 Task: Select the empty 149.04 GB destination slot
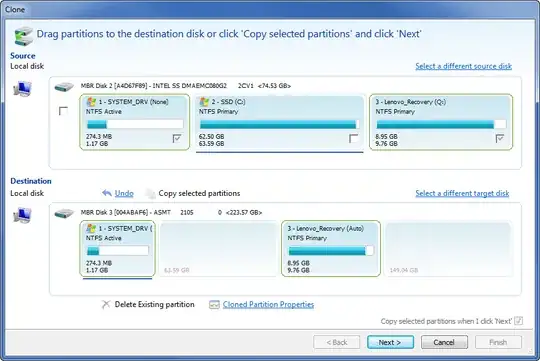click(448, 248)
